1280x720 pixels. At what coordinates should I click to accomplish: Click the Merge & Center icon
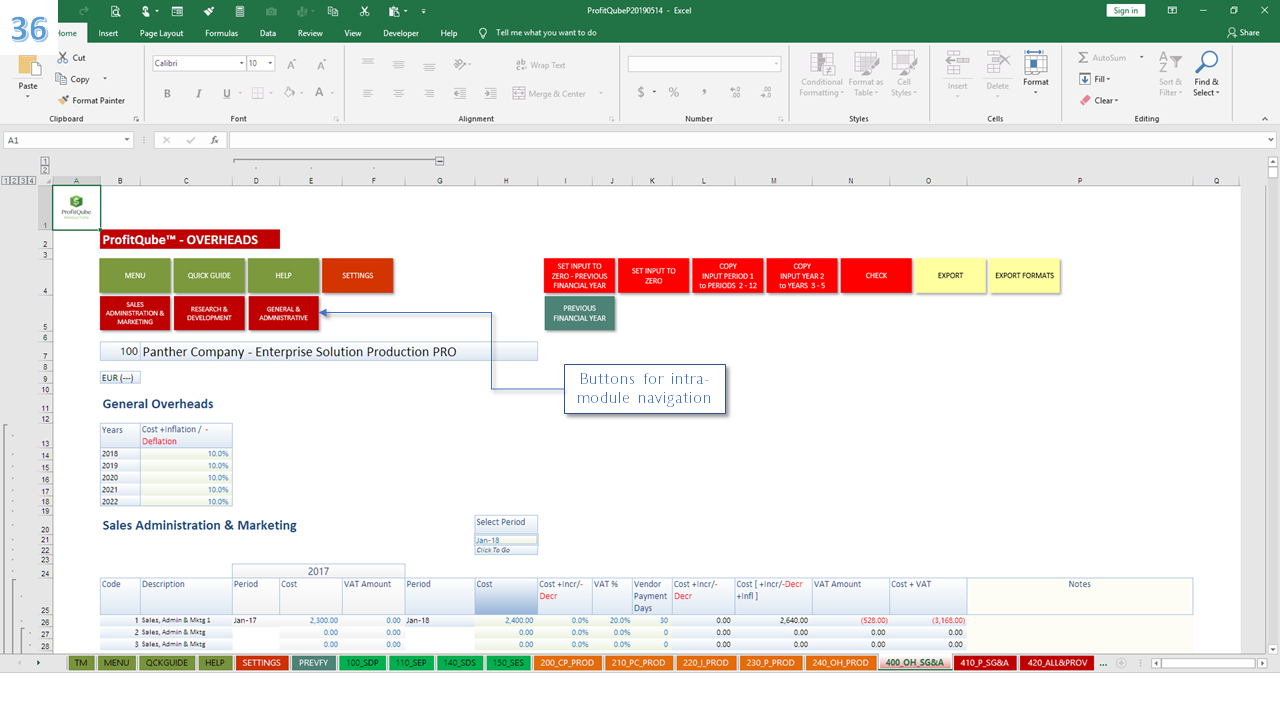[x=519, y=93]
